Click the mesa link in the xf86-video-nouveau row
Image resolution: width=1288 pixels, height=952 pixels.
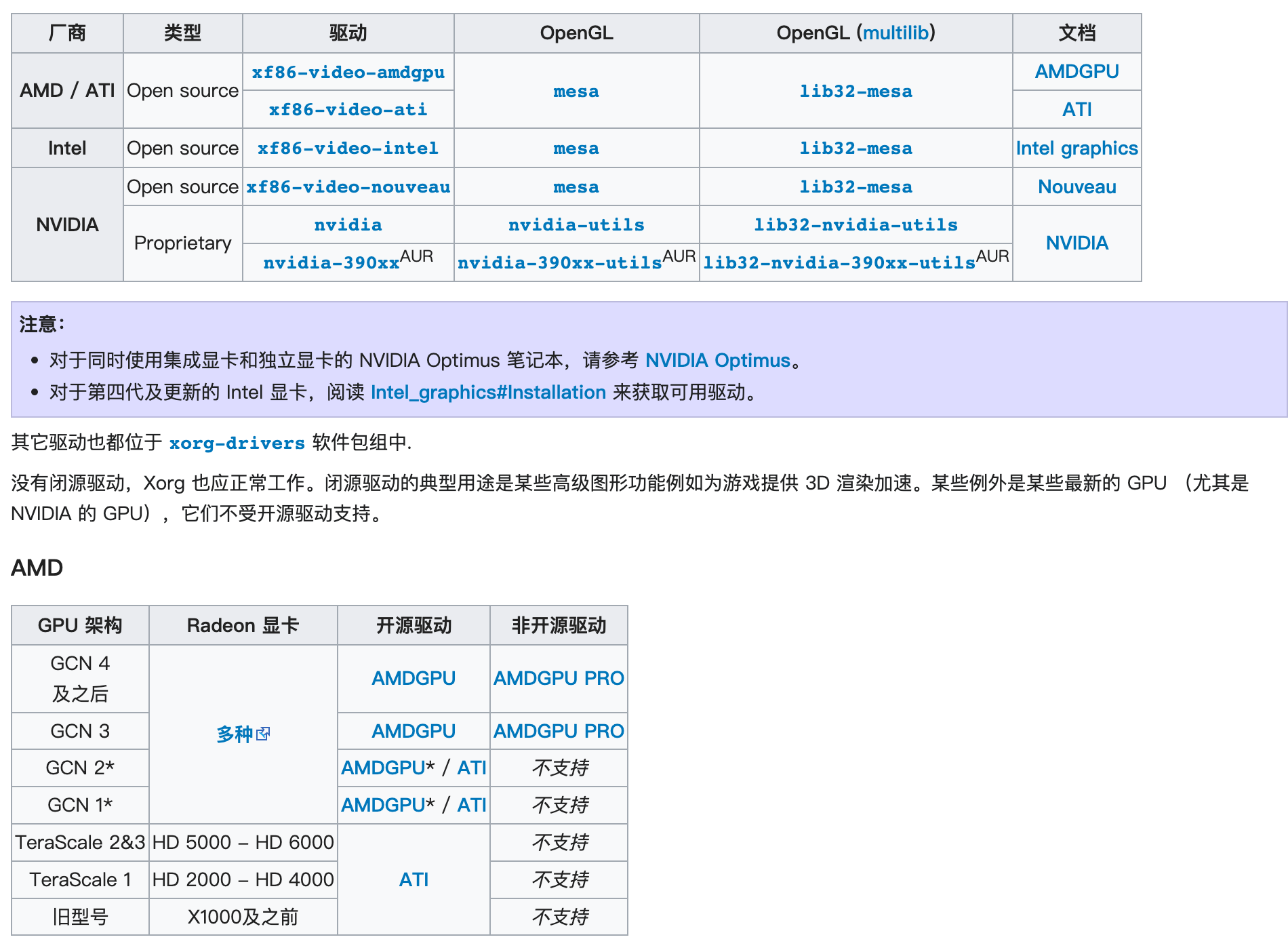point(576,186)
